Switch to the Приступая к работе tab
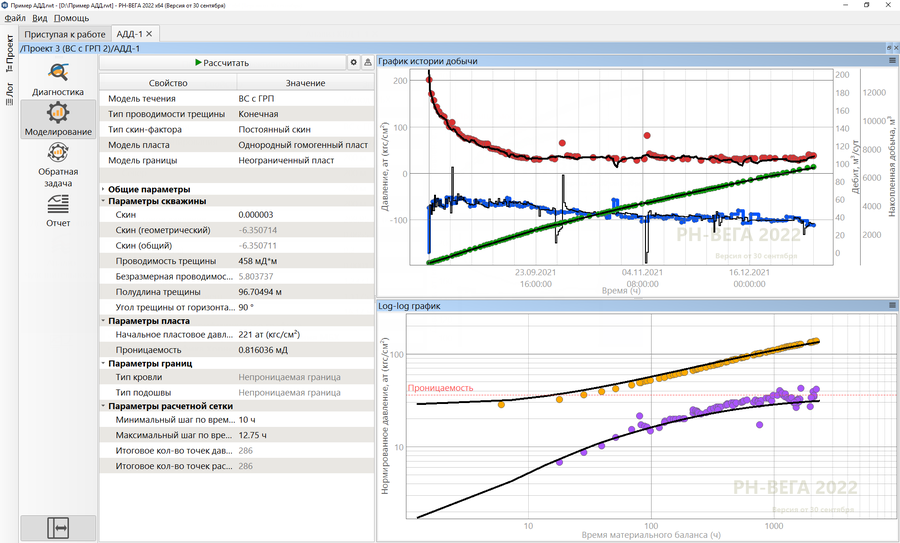 [65, 34]
